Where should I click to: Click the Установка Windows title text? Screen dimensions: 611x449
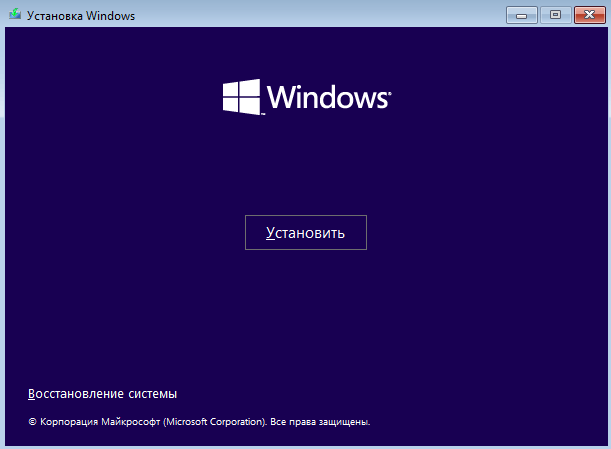[81, 16]
